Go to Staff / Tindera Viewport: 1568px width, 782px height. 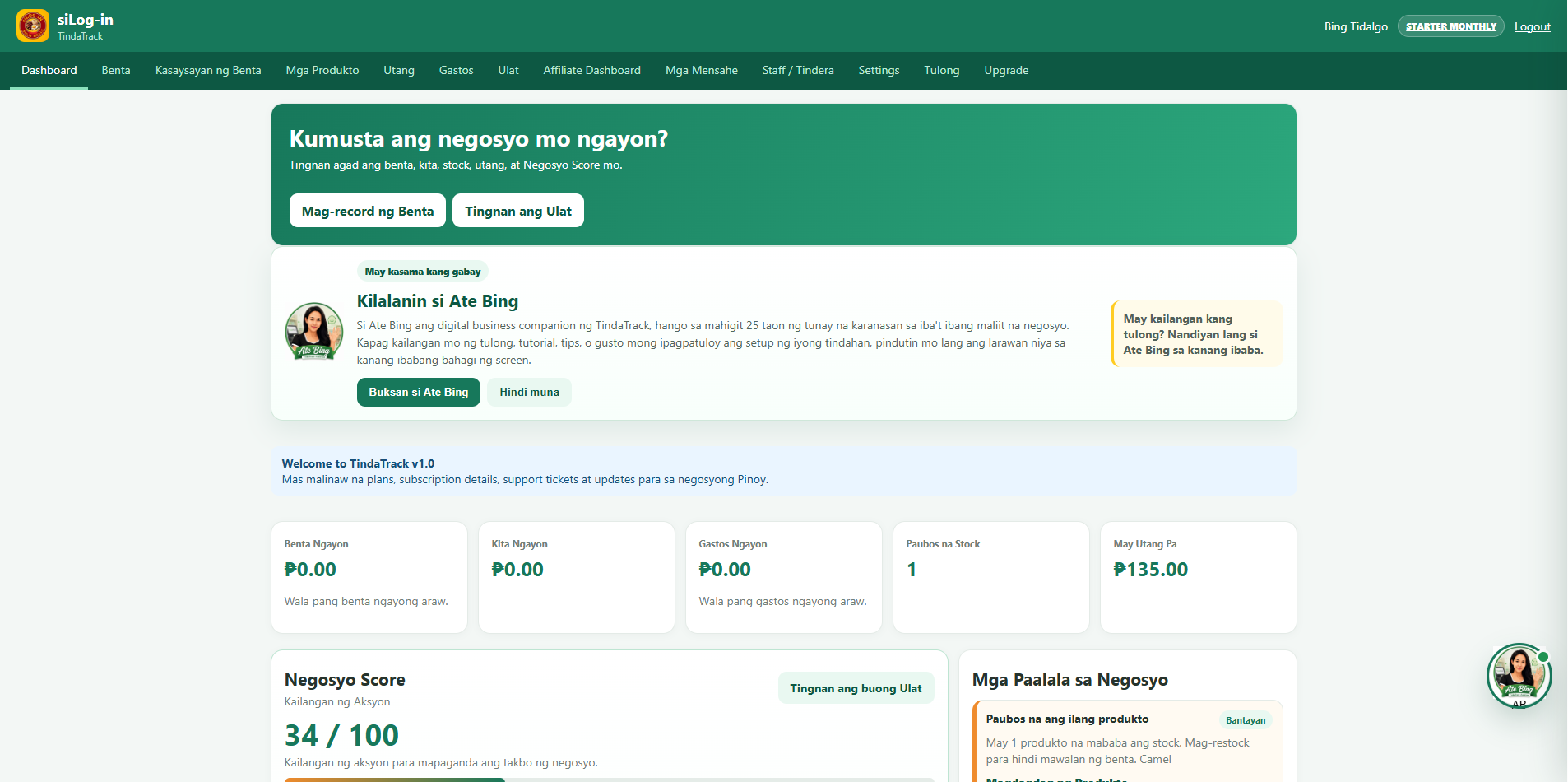coord(798,71)
